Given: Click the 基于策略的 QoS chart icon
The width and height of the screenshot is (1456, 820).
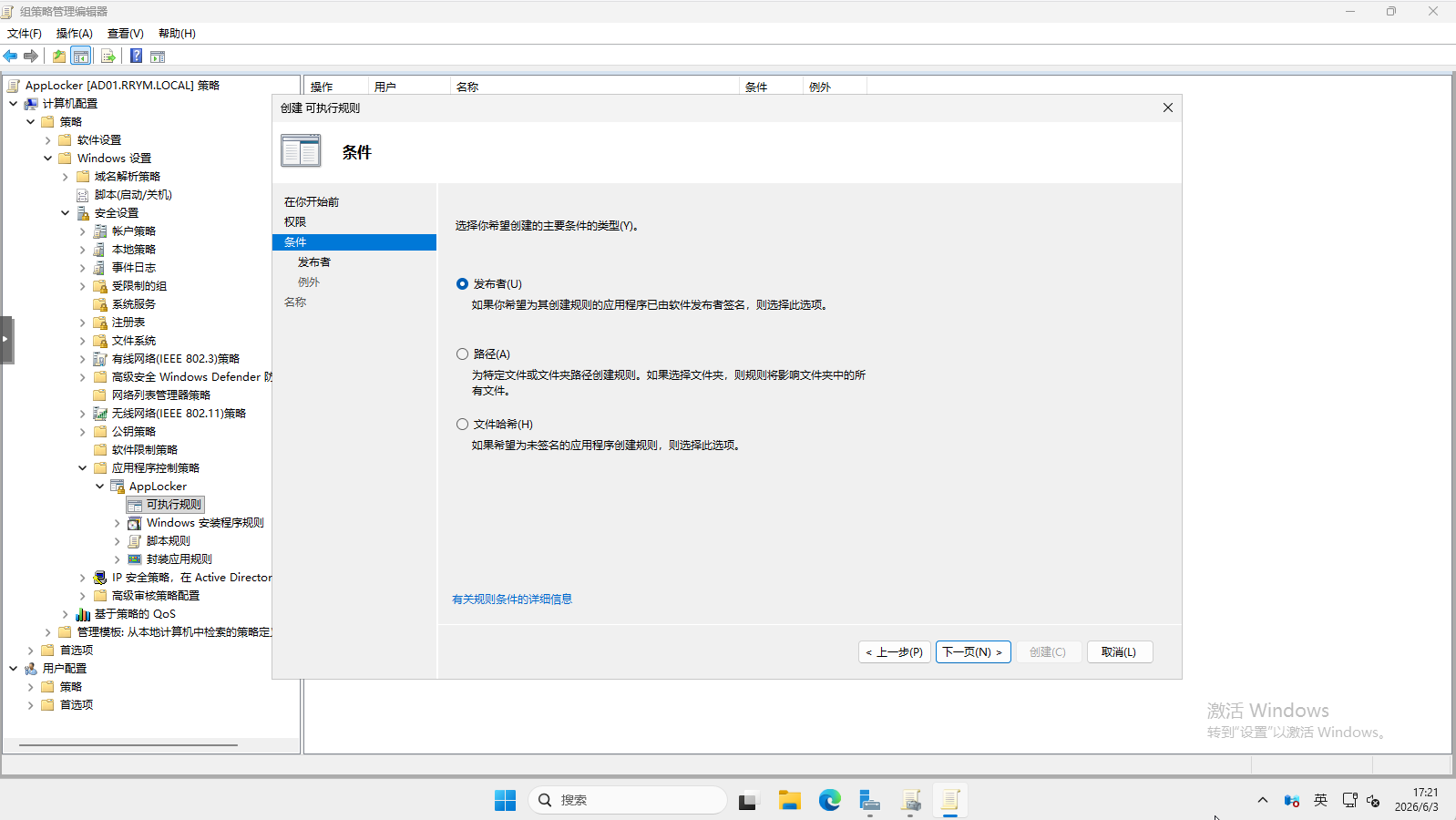Looking at the screenshot, I should [83, 614].
